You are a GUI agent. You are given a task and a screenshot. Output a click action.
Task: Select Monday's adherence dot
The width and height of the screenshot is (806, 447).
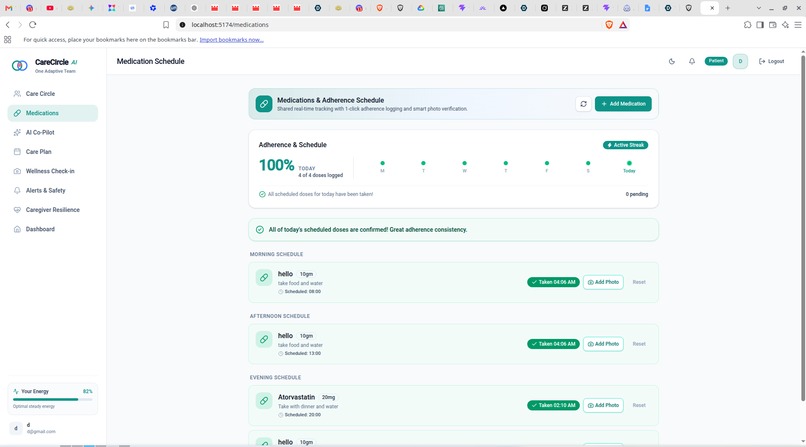(x=382, y=163)
